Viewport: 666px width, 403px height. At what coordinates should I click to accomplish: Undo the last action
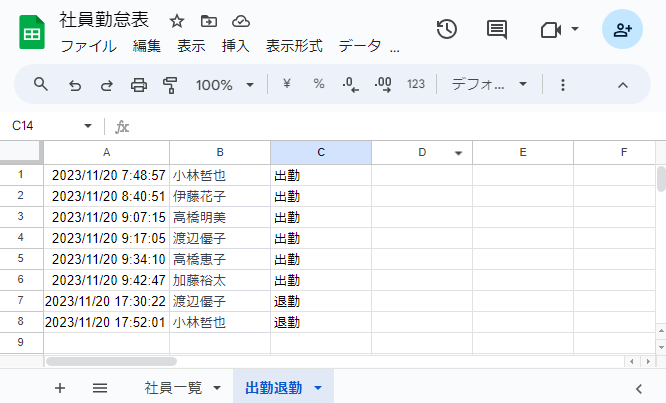(75, 85)
